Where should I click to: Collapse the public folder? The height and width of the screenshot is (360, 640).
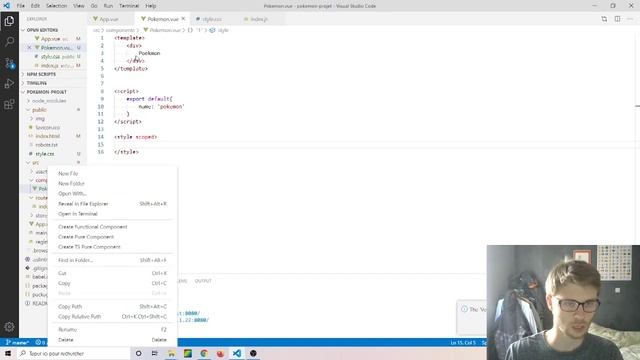coord(53,110)
